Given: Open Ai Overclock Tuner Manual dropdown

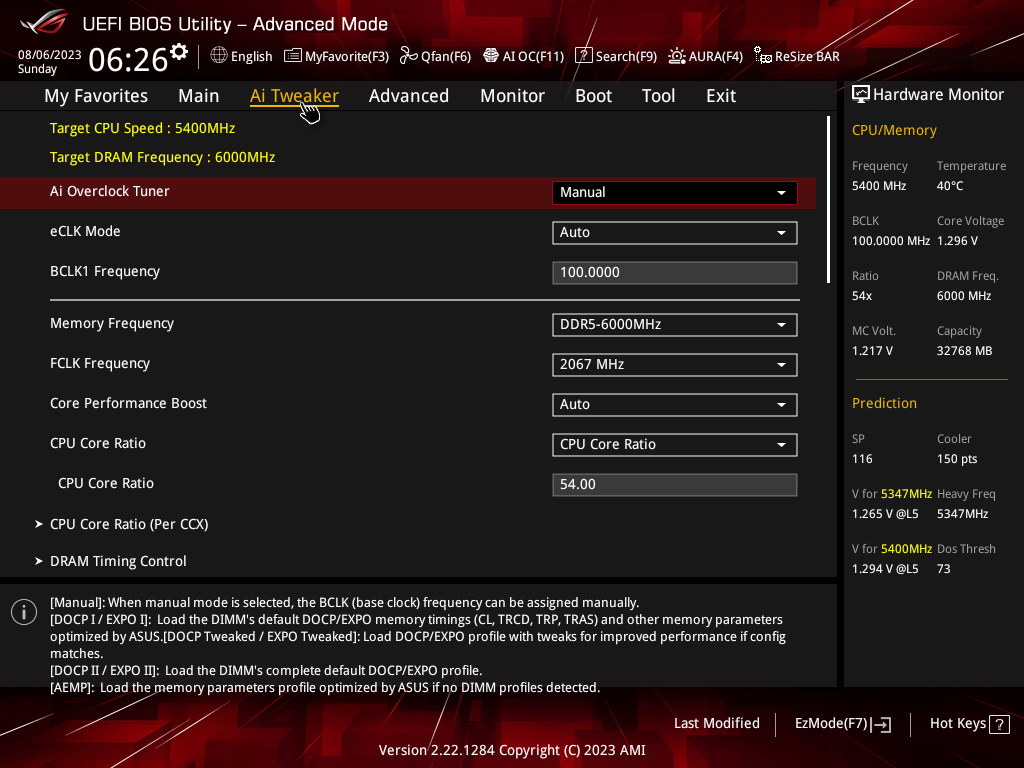Looking at the screenshot, I should coord(675,193).
